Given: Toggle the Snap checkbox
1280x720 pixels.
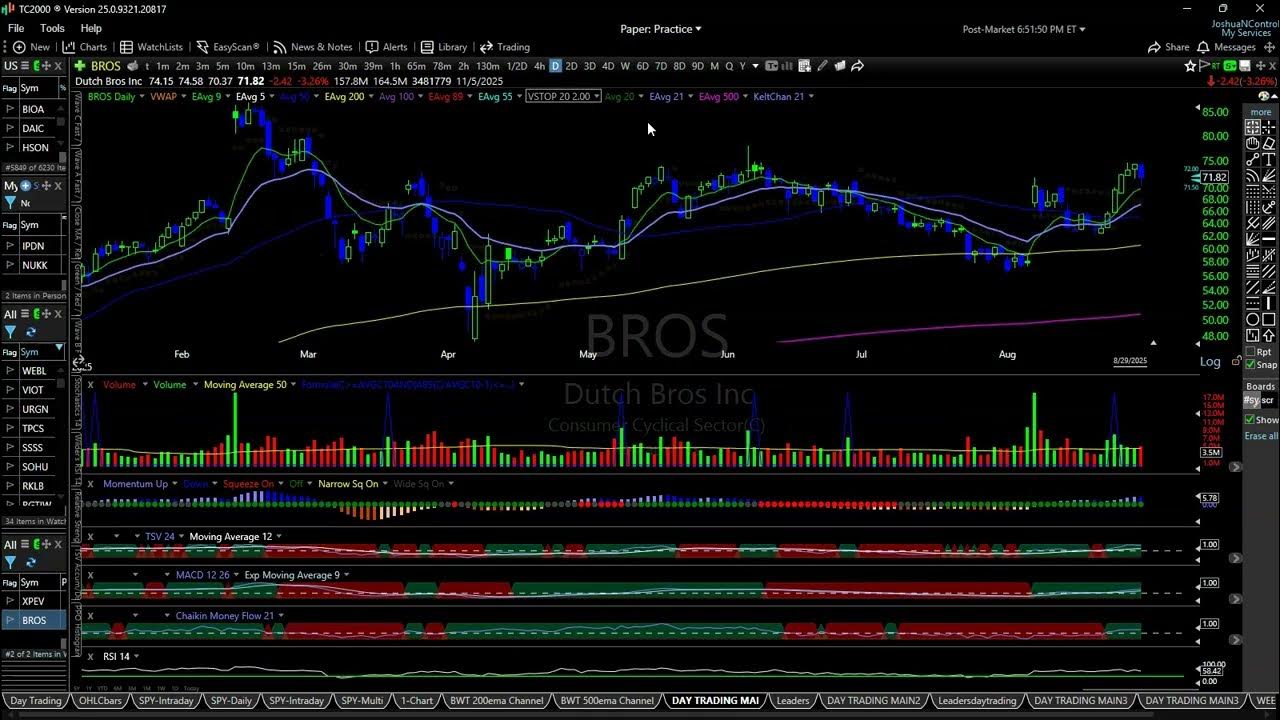Looking at the screenshot, I should [x=1252, y=365].
